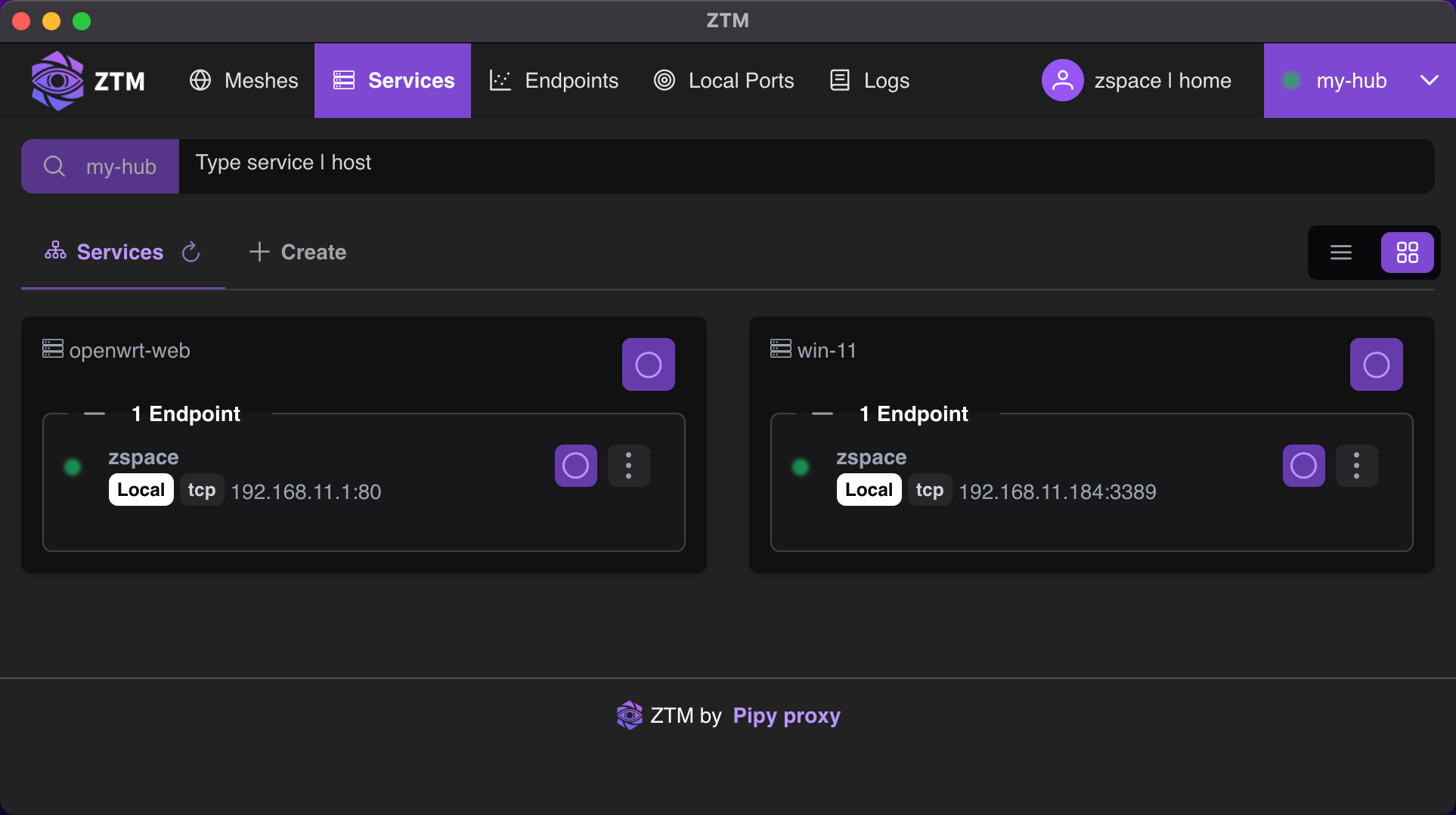Screen dimensions: 1456x815
Task: Click the circle button on win-11 card header
Action: (1376, 364)
